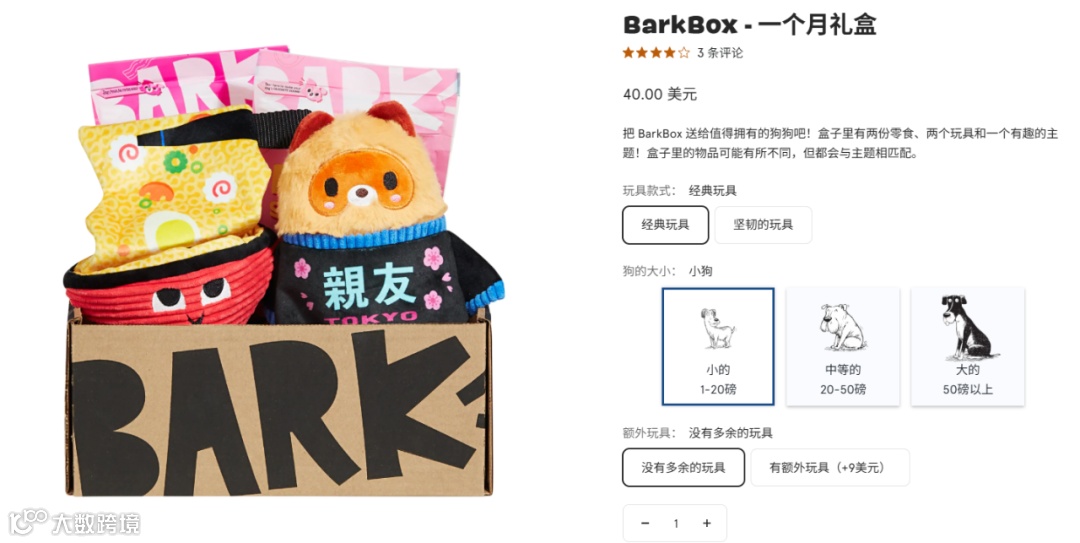The height and width of the screenshot is (543, 1080).
Task: Choose the 坚韧的玩具 toy style
Action: [x=762, y=225]
